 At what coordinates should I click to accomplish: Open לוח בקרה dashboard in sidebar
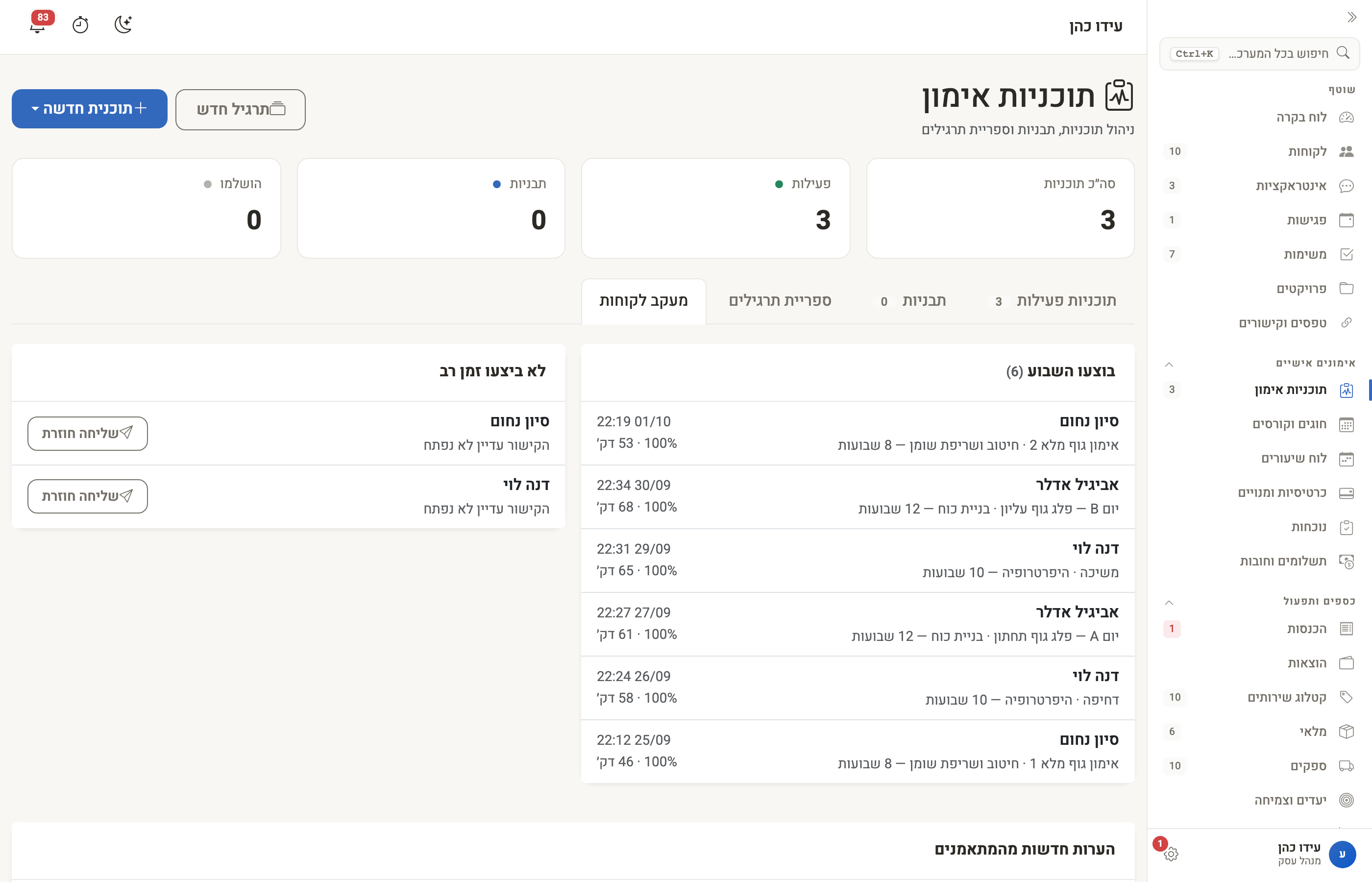tap(1259, 118)
